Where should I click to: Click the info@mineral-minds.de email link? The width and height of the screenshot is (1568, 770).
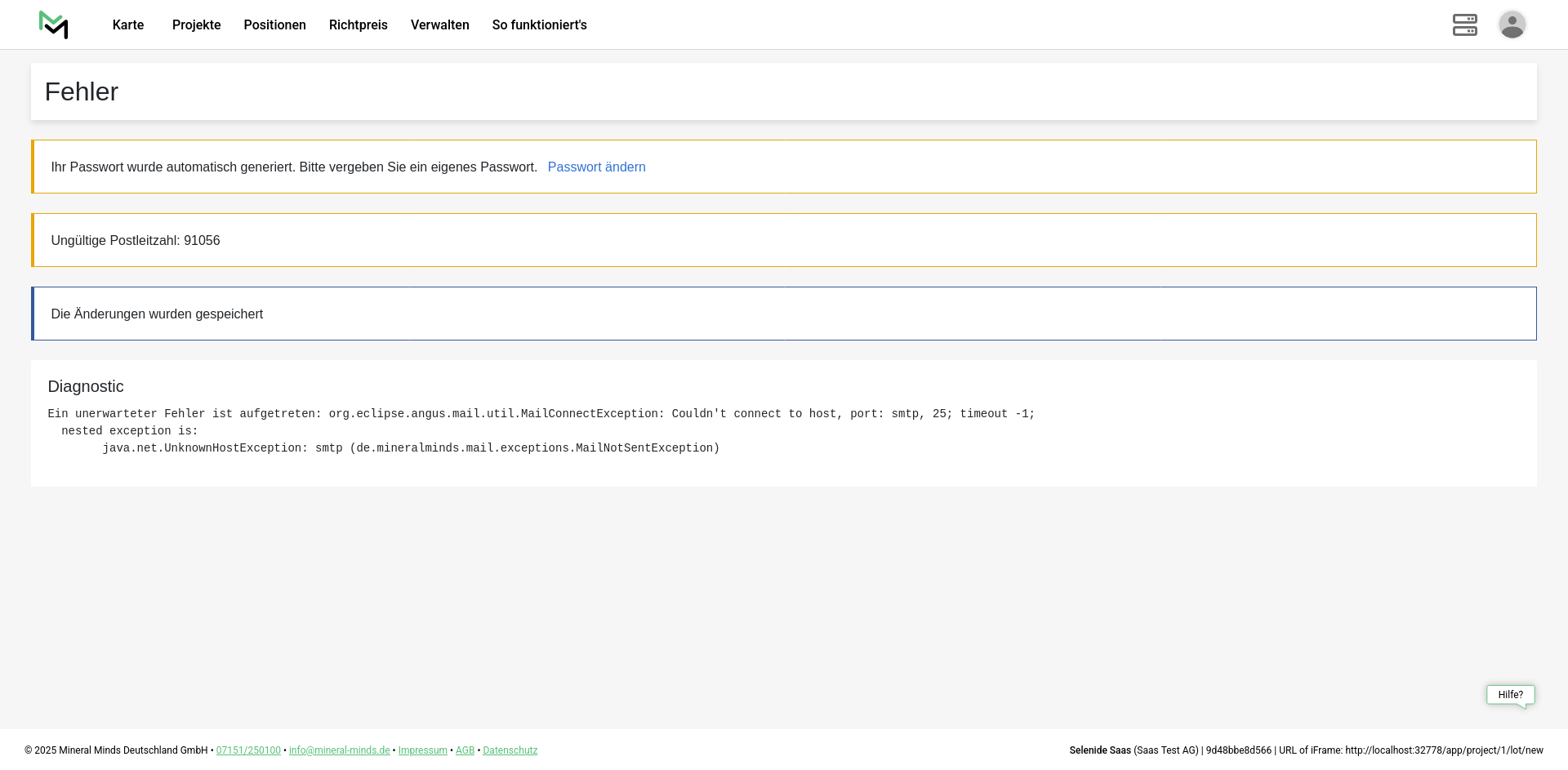[339, 750]
